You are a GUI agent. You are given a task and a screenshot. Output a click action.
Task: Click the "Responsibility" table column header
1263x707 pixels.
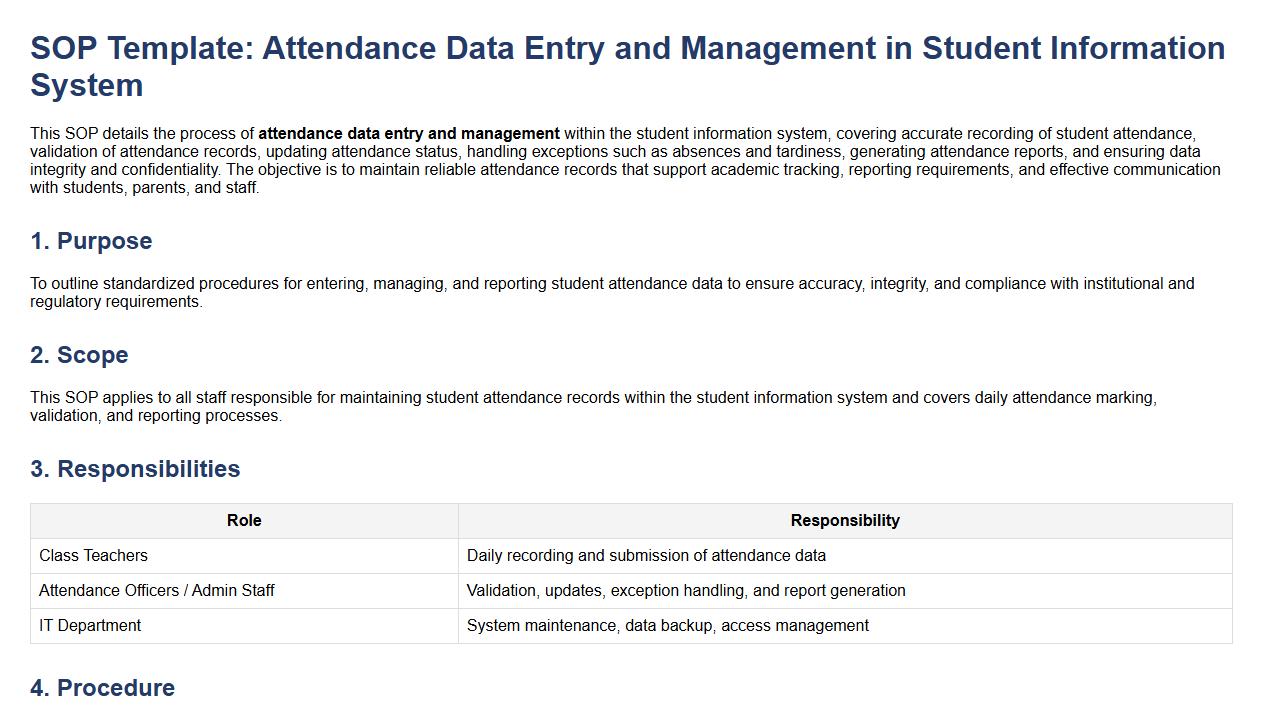(x=845, y=521)
